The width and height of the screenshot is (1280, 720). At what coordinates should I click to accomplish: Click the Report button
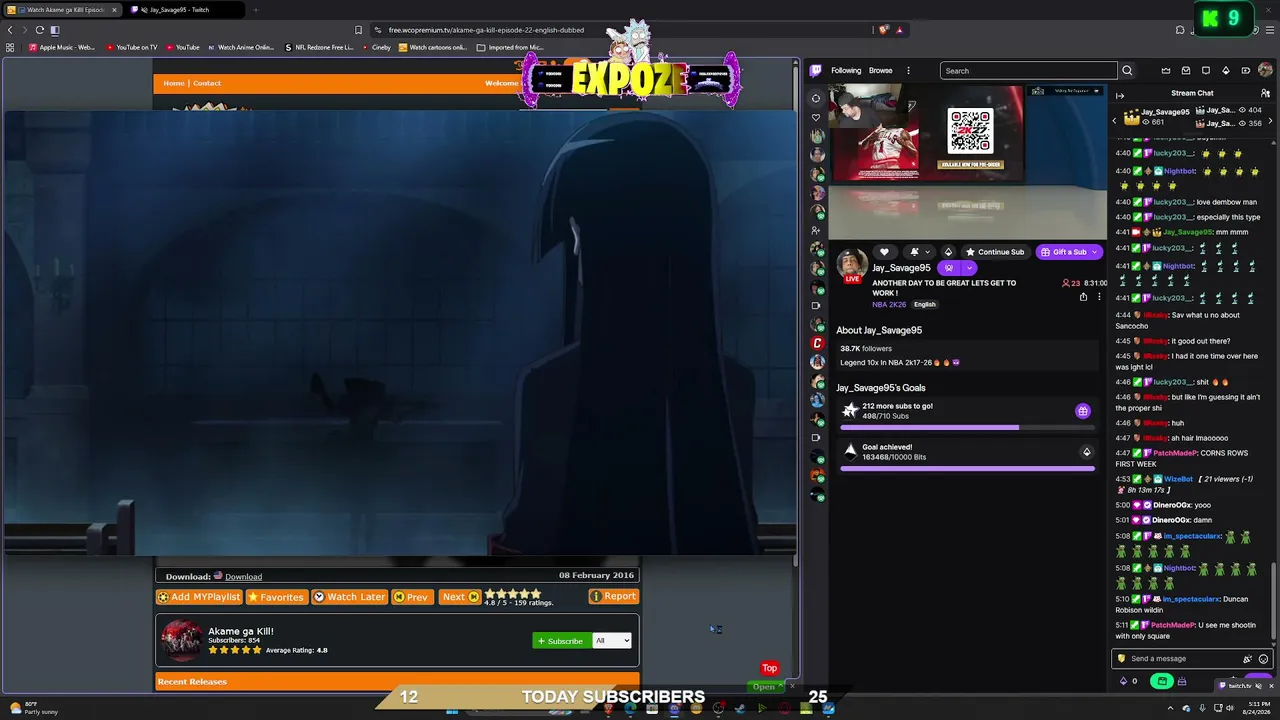(613, 596)
